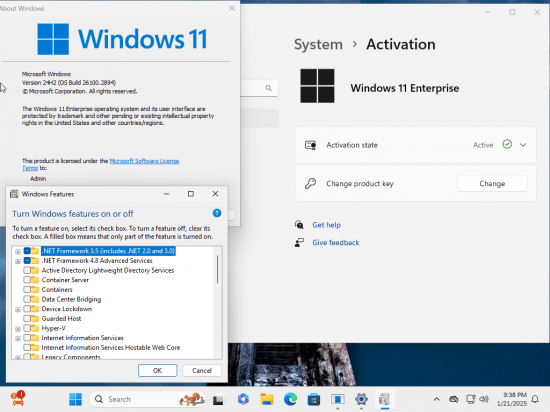Open volume control tray icon
Viewport: 550px width, 412px height.
coord(484,399)
